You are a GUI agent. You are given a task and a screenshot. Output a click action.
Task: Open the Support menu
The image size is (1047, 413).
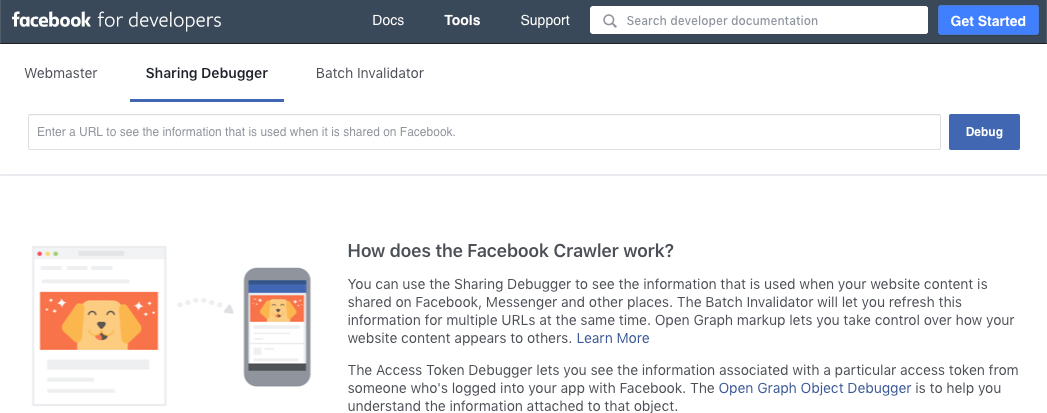[545, 21]
